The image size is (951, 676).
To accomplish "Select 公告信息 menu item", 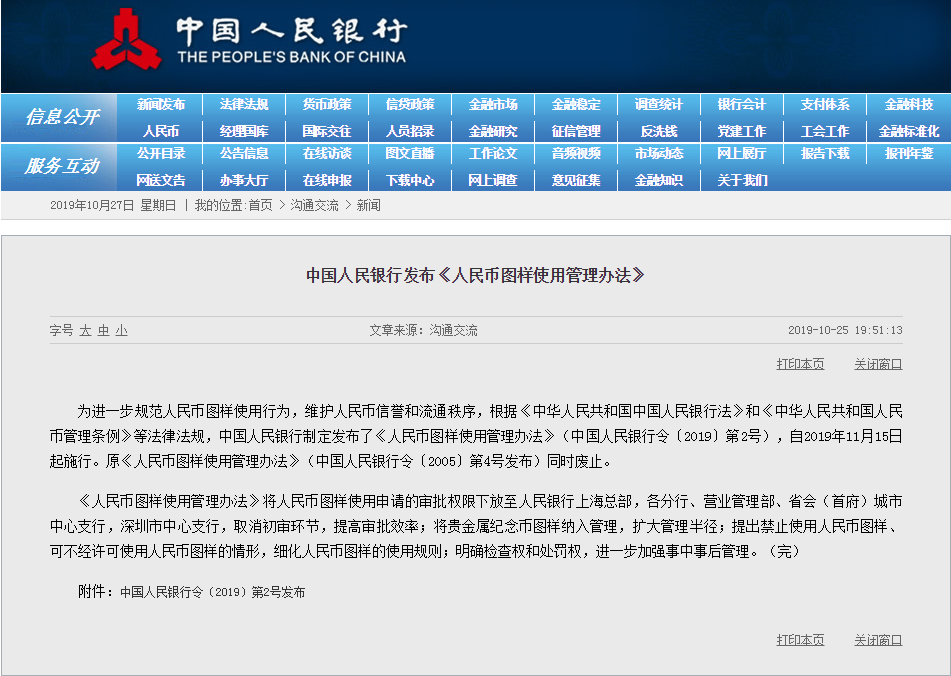I will 244,153.
